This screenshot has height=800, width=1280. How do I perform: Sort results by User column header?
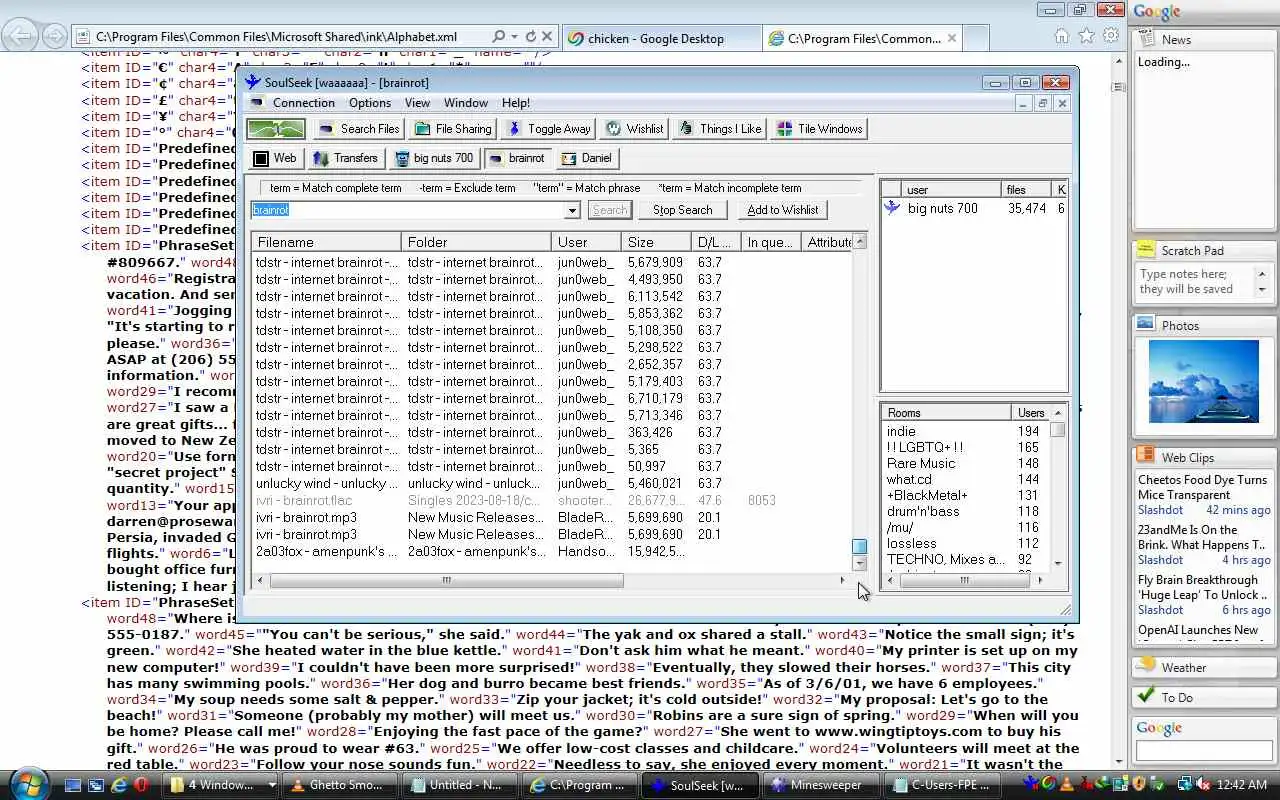pos(586,242)
